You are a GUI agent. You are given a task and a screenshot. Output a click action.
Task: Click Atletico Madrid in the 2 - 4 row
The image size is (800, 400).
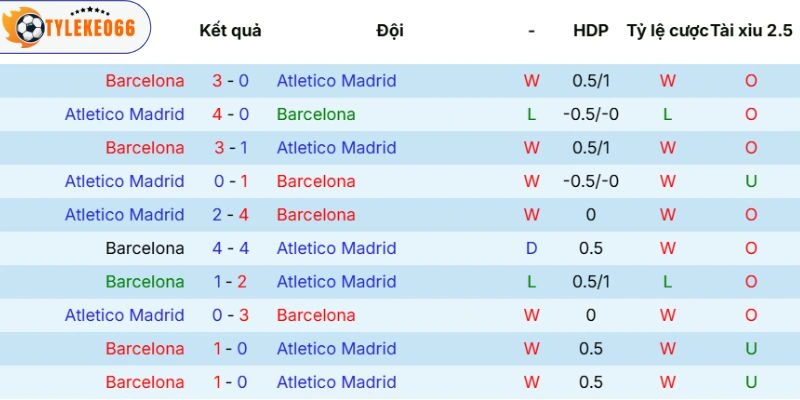click(125, 214)
